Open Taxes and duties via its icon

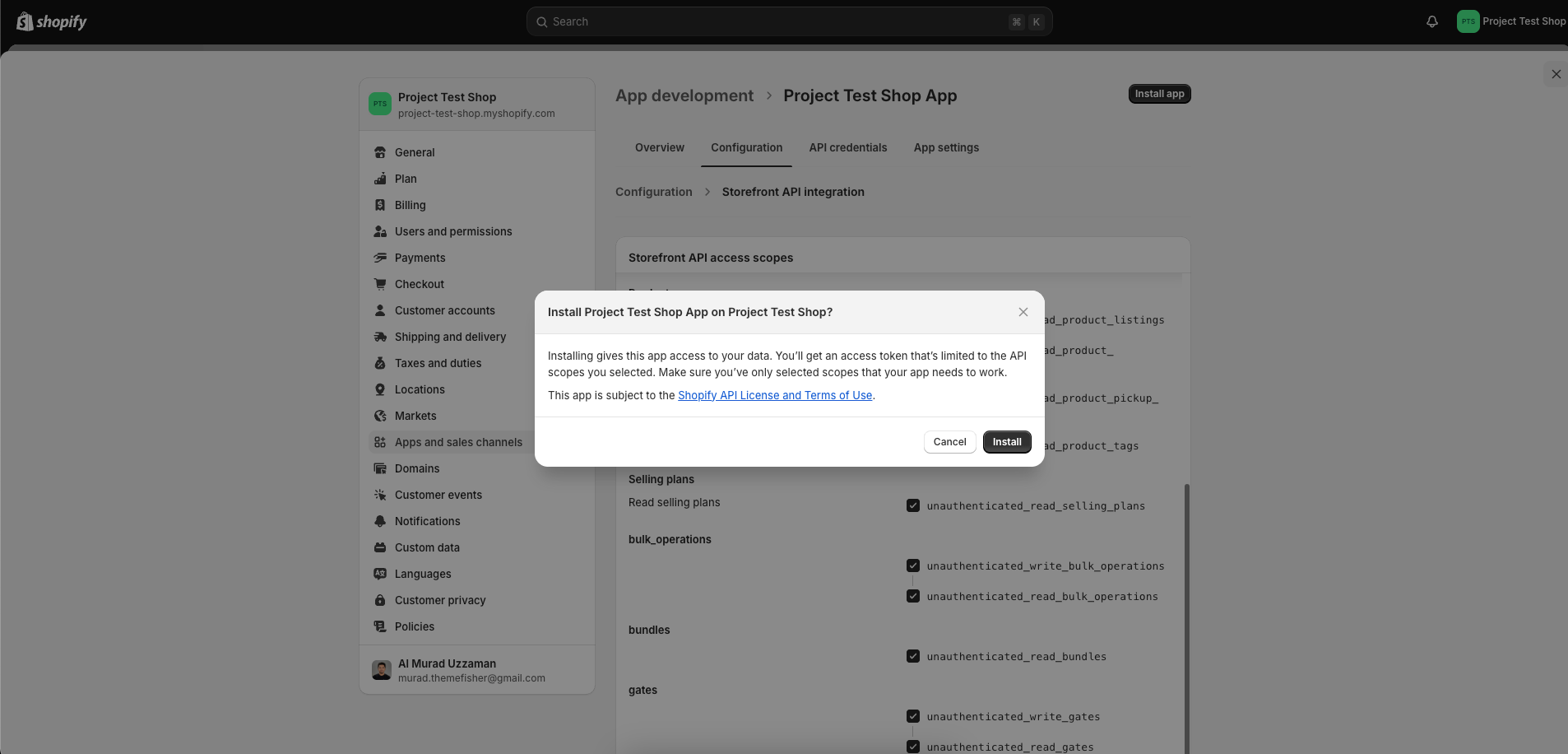tap(379, 363)
